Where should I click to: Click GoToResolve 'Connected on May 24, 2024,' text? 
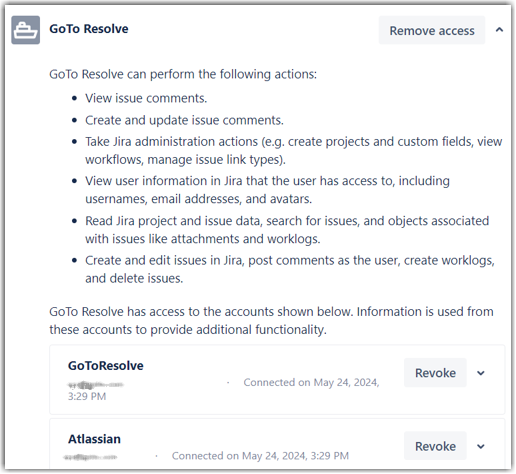(311, 382)
